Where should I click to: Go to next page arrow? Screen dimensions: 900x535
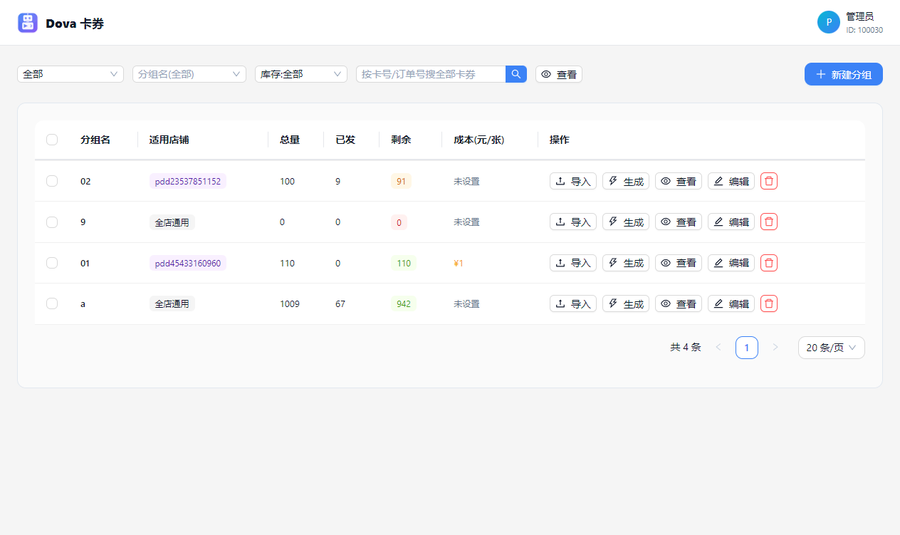pyautogui.click(x=775, y=347)
